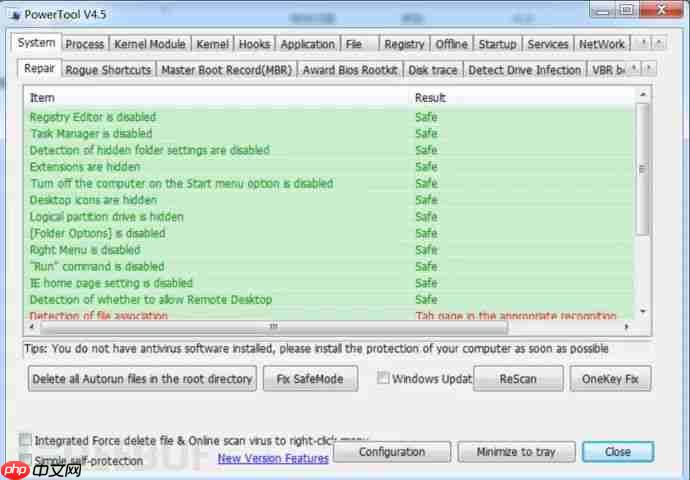The image size is (690, 480).
Task: Click the Minimize to tray button
Action: click(x=516, y=452)
